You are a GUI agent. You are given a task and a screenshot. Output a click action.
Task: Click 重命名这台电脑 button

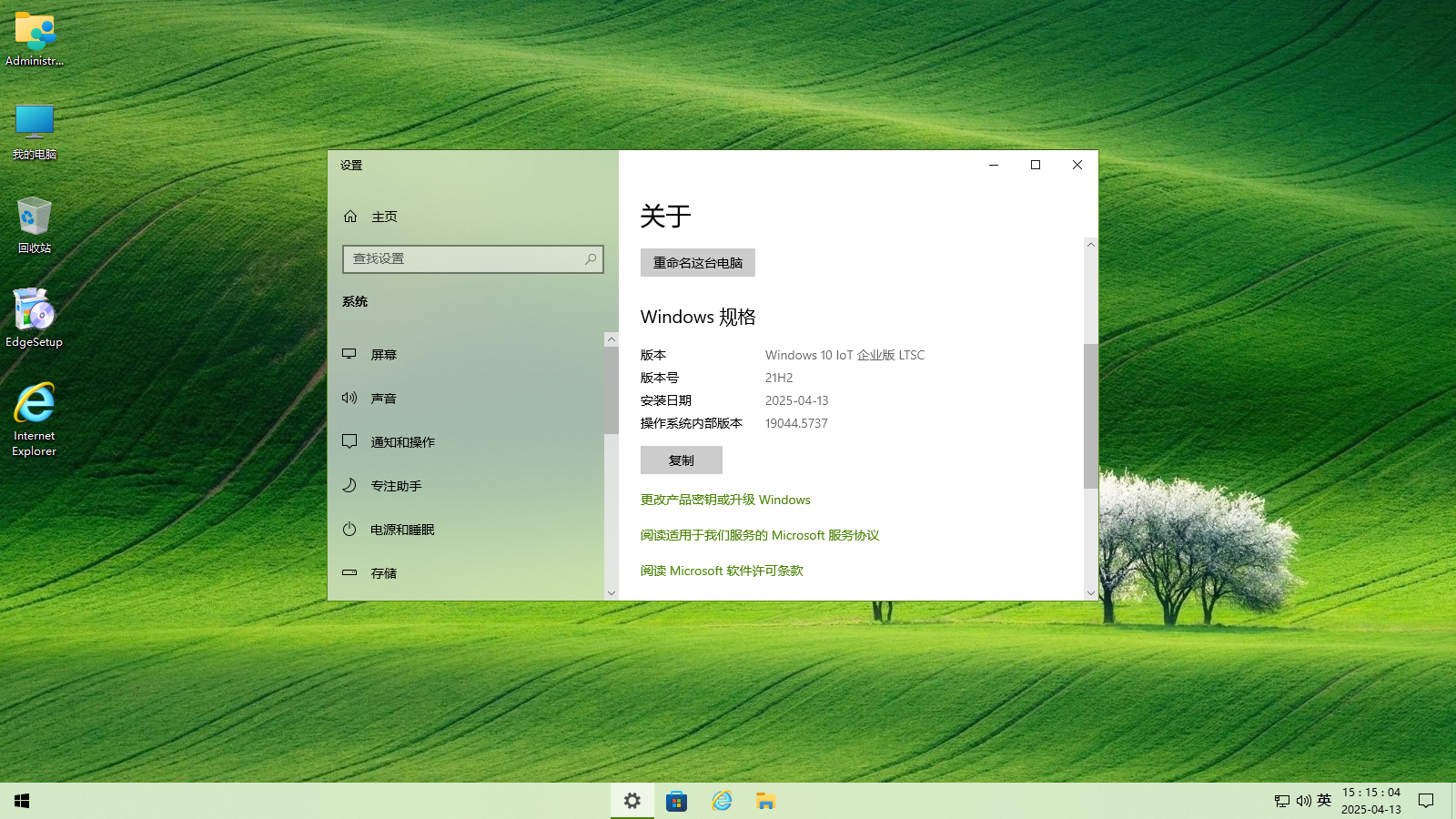click(698, 262)
